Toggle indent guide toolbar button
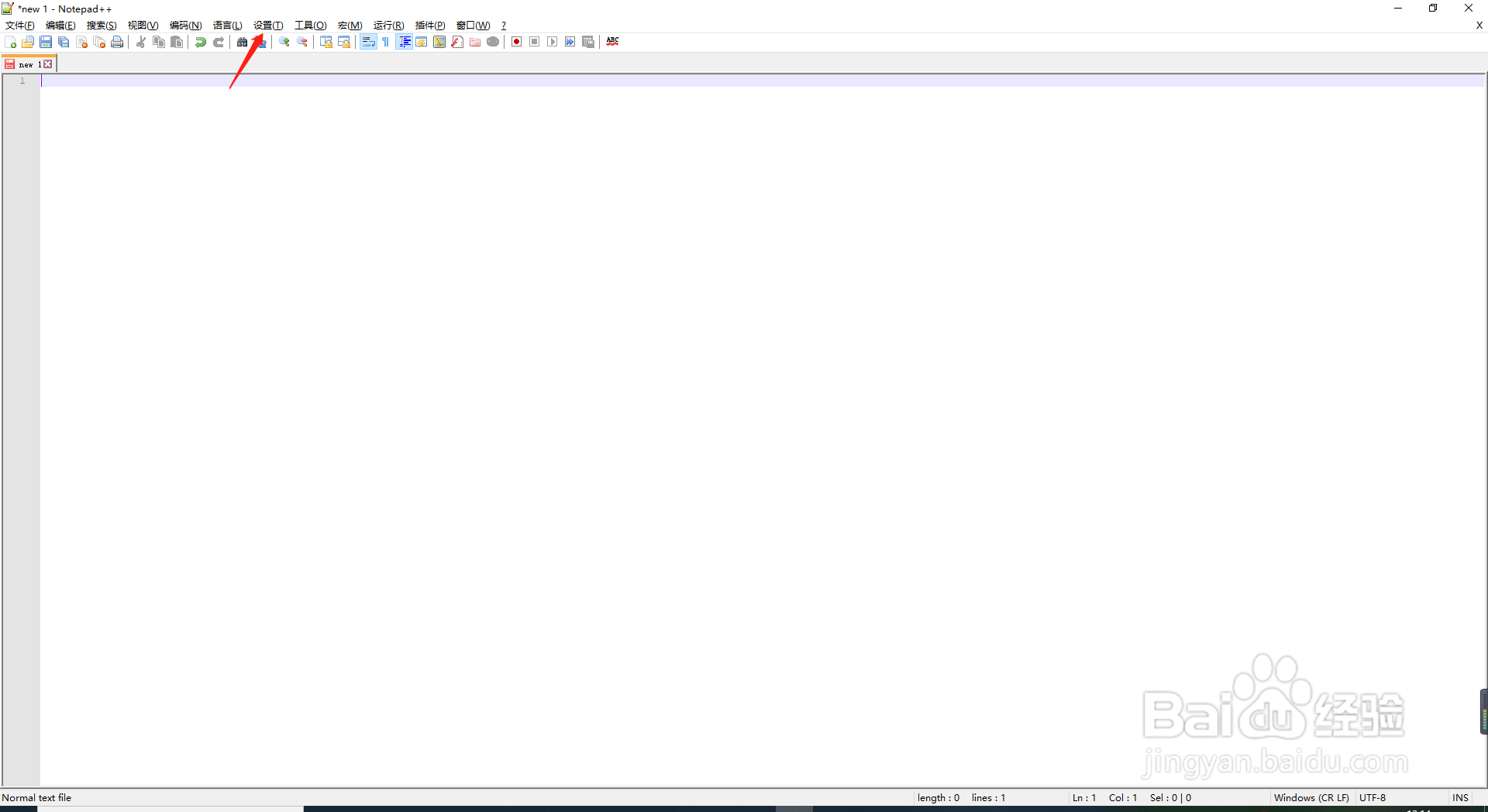This screenshot has height=812, width=1488. click(404, 42)
